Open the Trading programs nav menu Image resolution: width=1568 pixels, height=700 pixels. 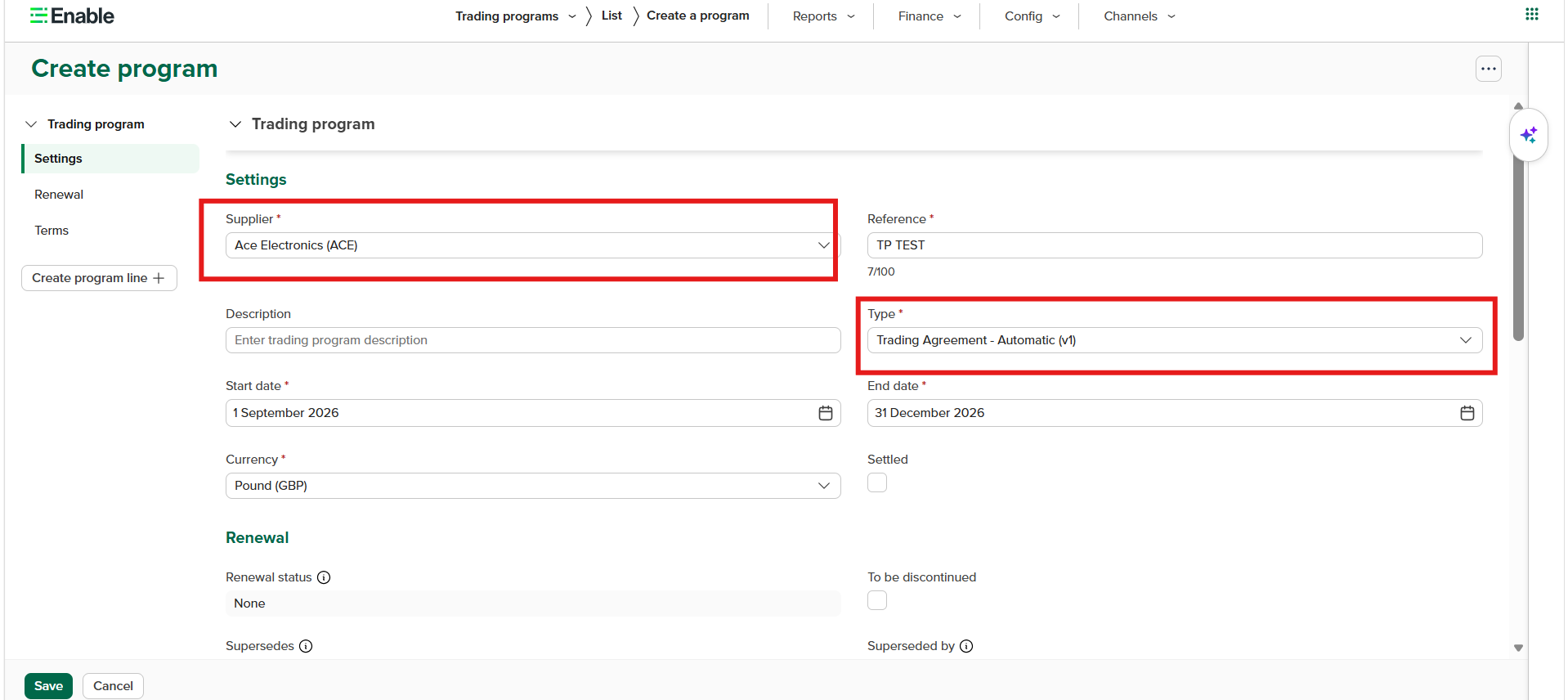[515, 16]
